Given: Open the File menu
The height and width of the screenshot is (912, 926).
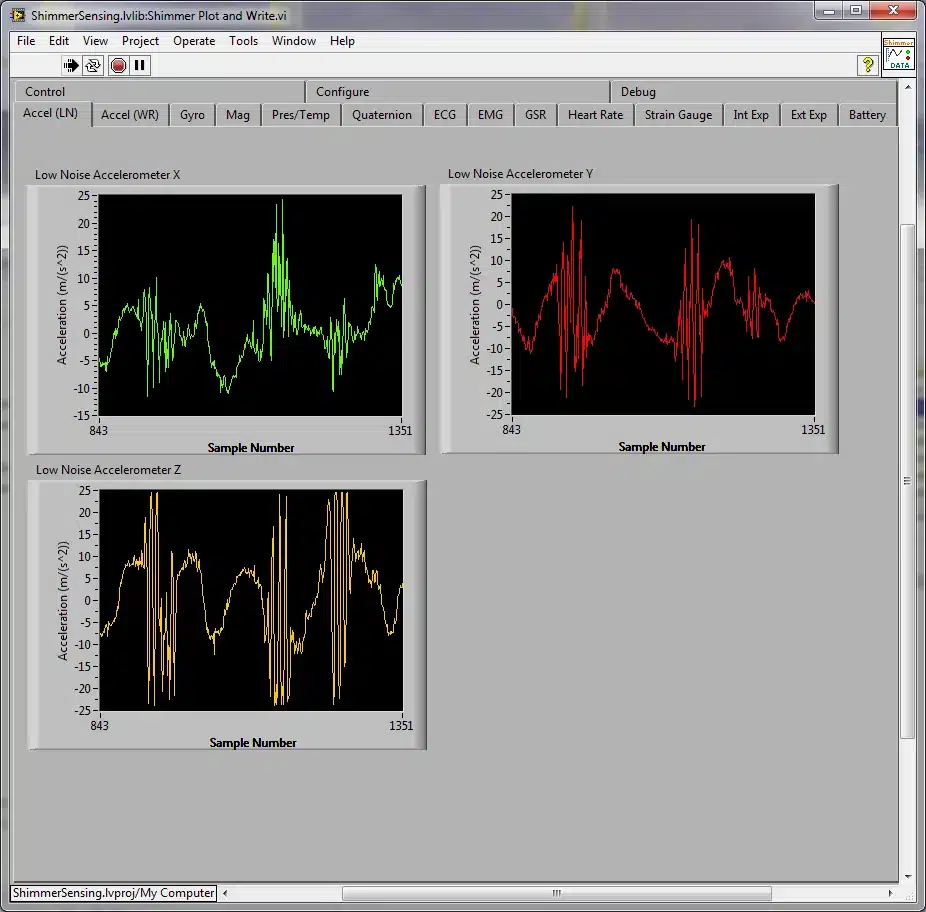Looking at the screenshot, I should coord(26,41).
